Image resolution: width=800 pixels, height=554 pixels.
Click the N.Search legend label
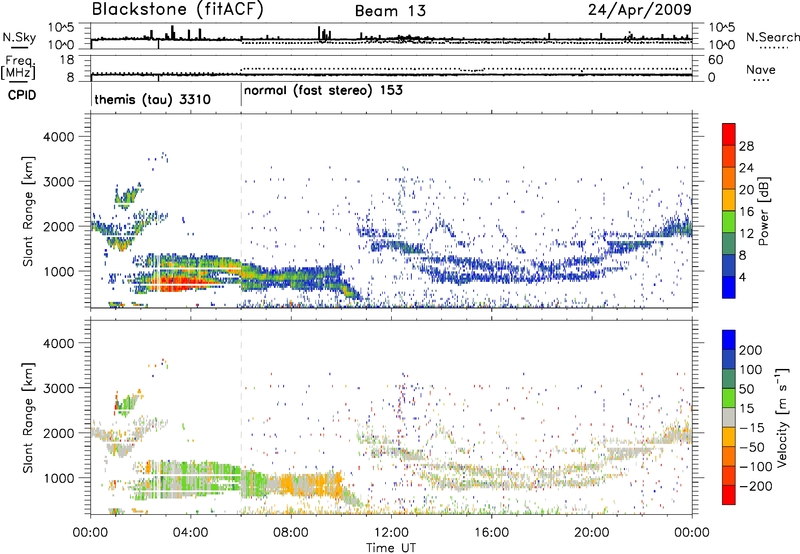773,37
